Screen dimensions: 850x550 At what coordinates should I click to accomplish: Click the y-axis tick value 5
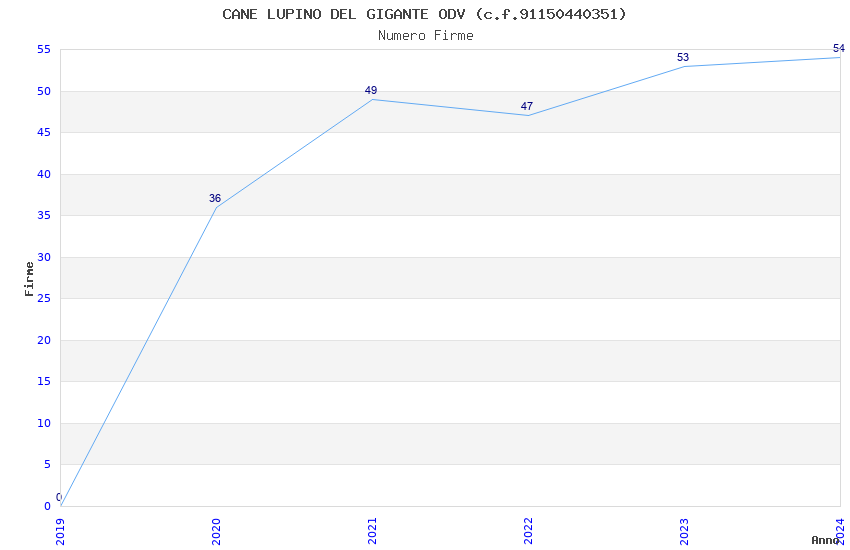[x=47, y=464]
